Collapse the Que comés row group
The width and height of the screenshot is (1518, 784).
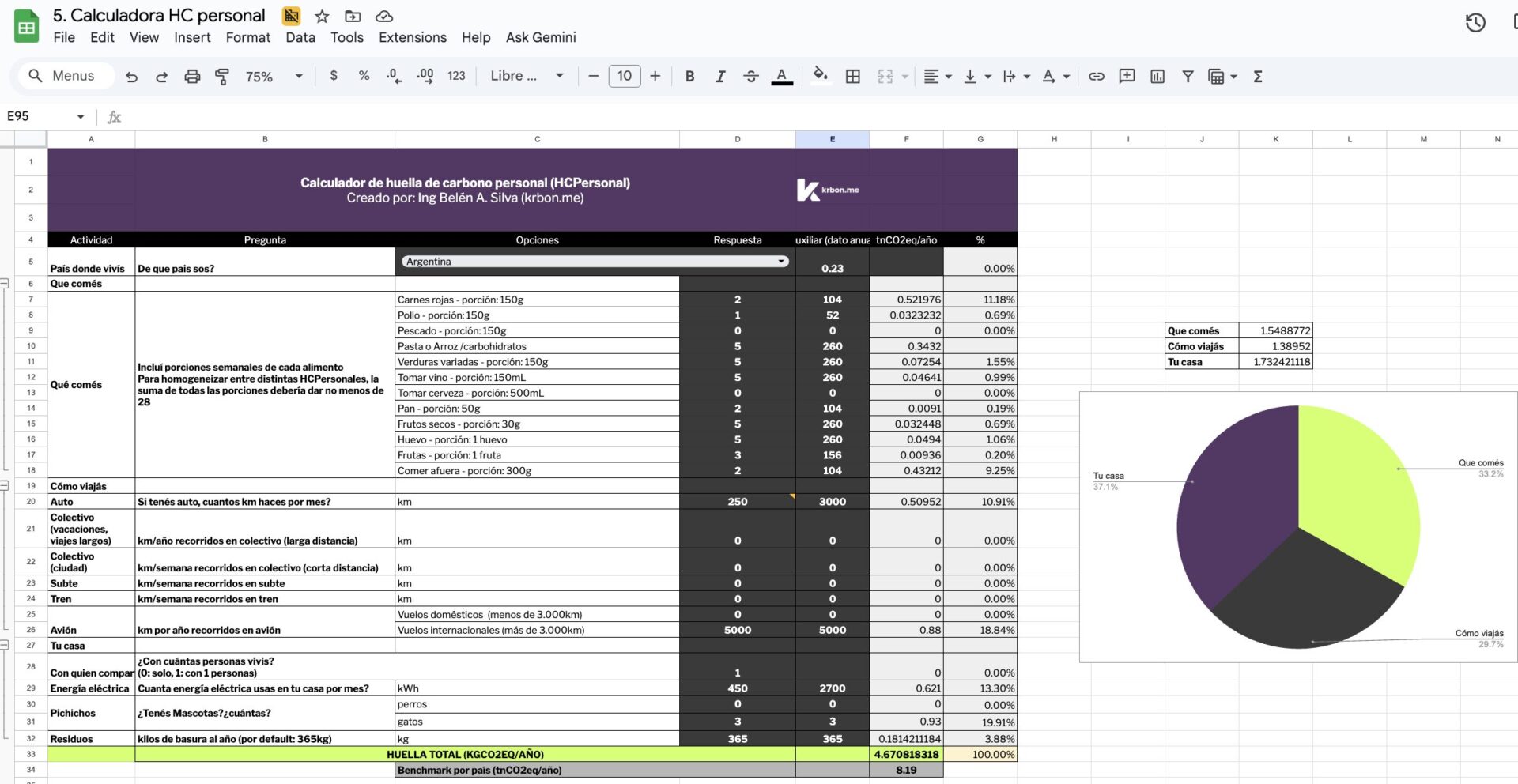point(5,284)
